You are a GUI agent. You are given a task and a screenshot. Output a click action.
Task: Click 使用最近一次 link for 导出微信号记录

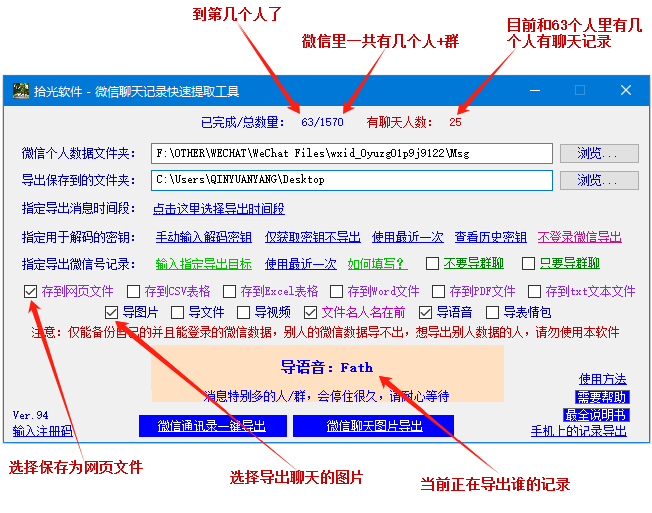click(x=301, y=264)
